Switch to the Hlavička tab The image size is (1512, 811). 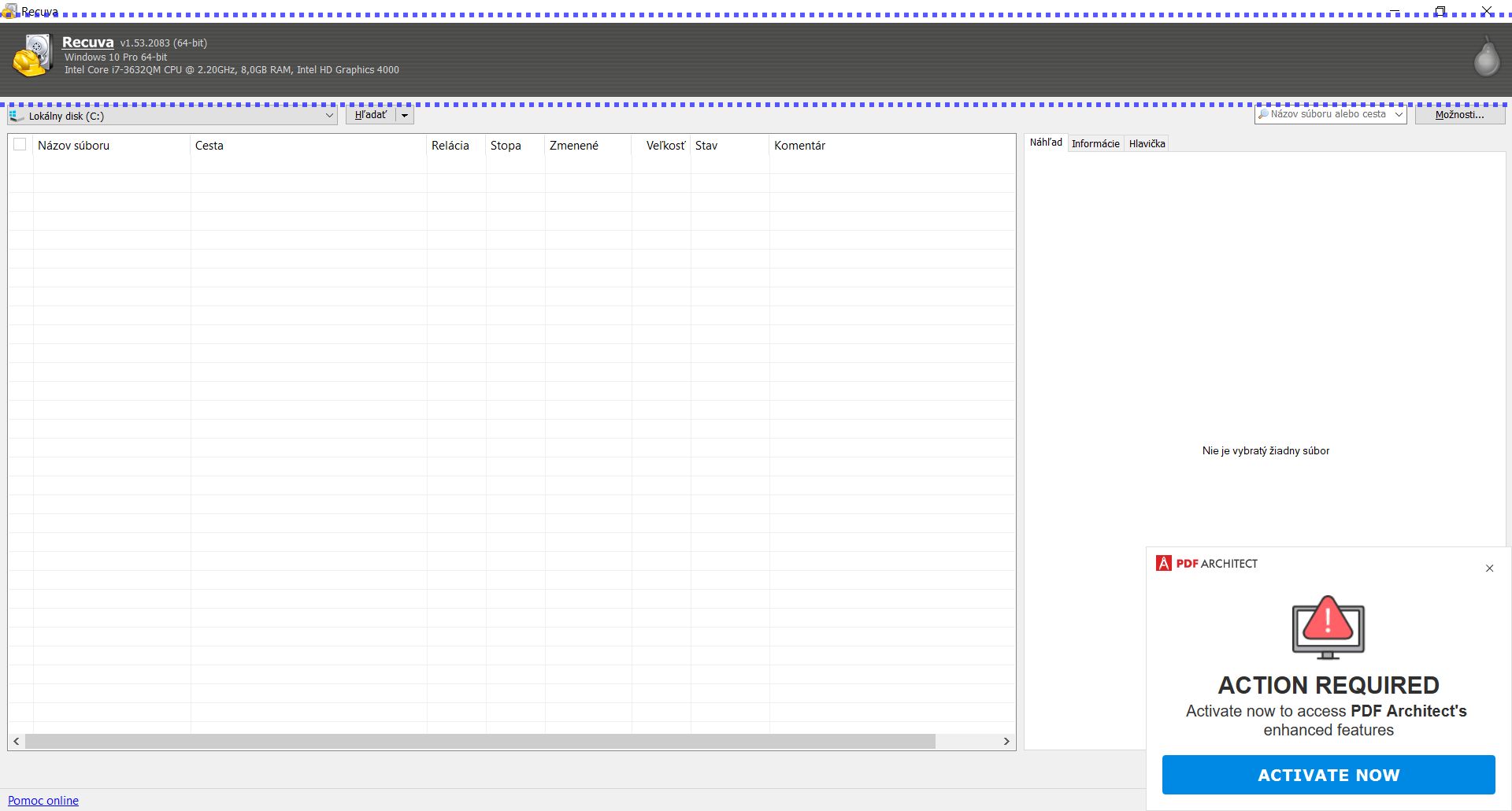1147,143
